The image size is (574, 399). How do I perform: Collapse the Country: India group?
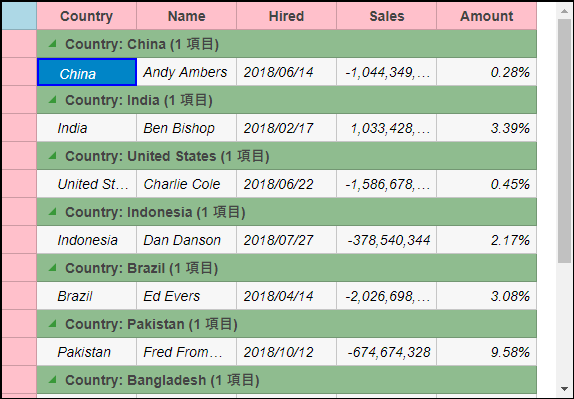coord(53,100)
